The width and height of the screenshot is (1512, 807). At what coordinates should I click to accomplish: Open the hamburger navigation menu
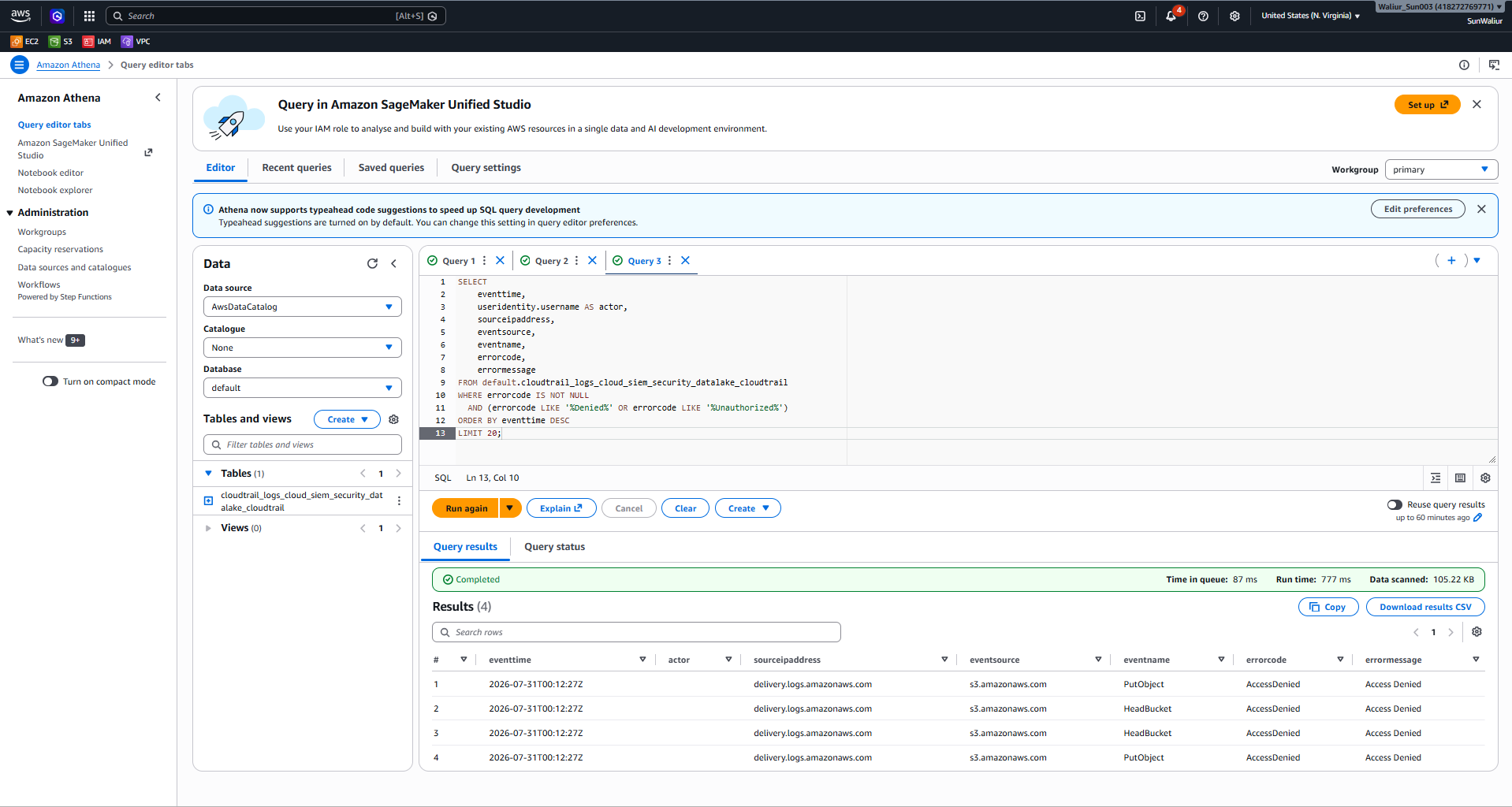(20, 65)
